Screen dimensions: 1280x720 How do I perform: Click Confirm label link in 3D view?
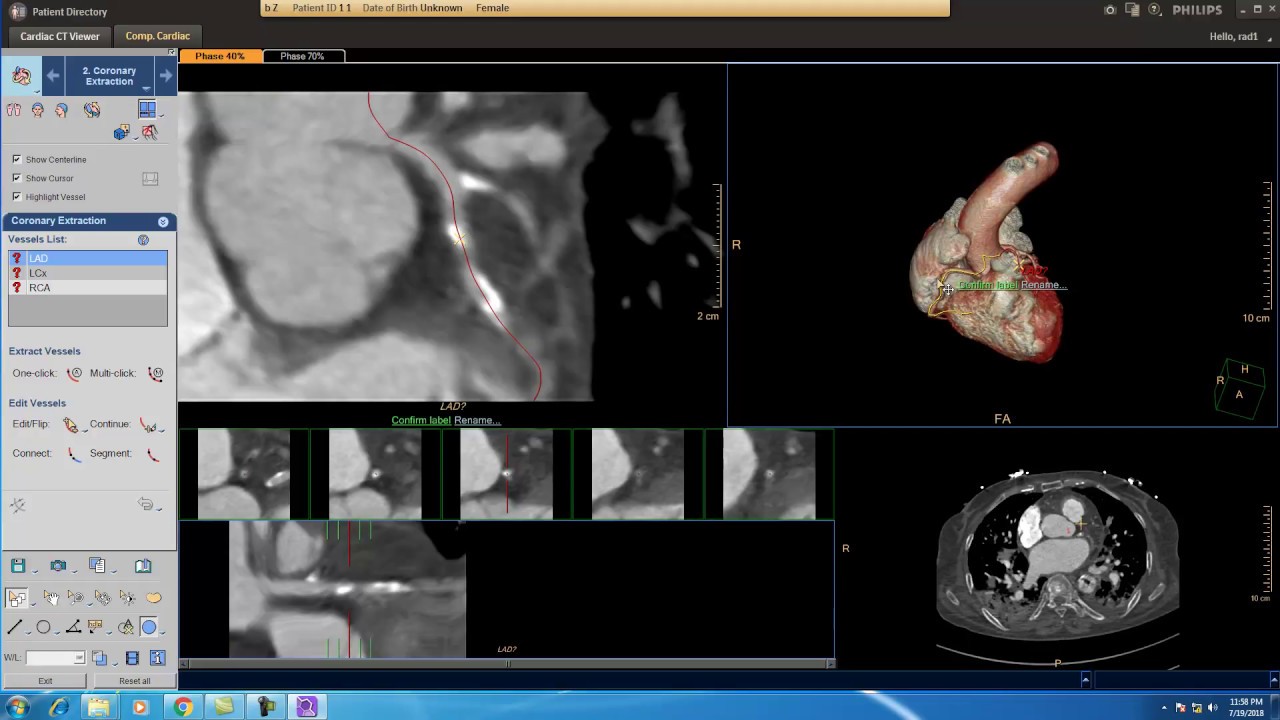(x=988, y=286)
